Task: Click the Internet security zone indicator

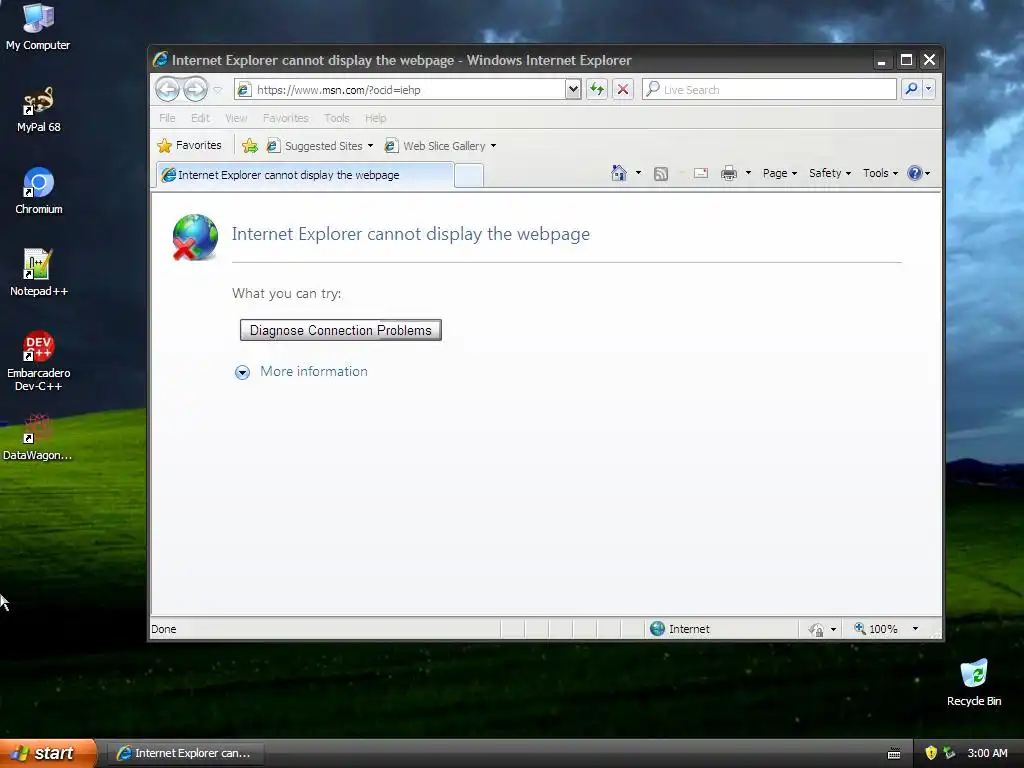Action: 680,629
